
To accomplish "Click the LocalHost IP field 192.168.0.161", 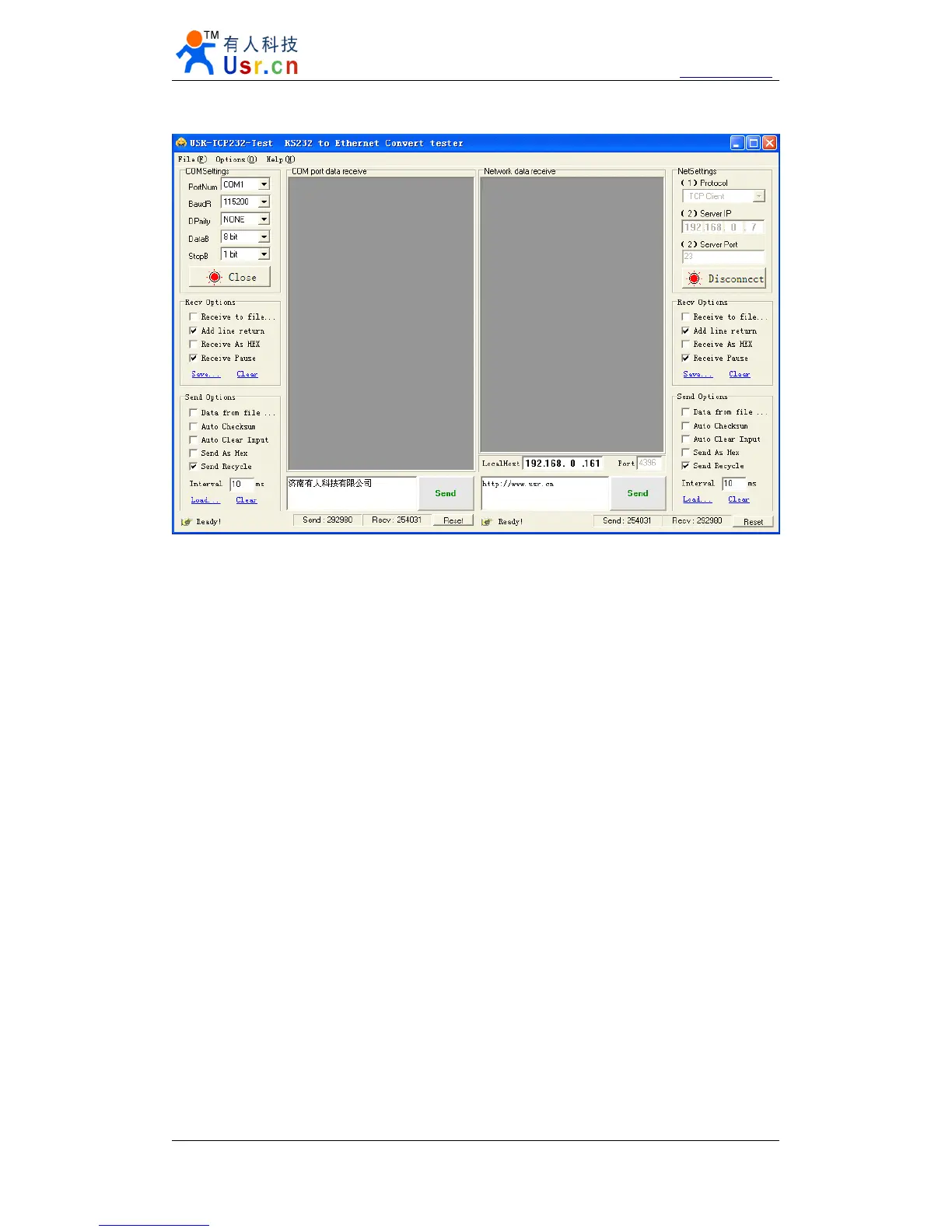I will [563, 464].
